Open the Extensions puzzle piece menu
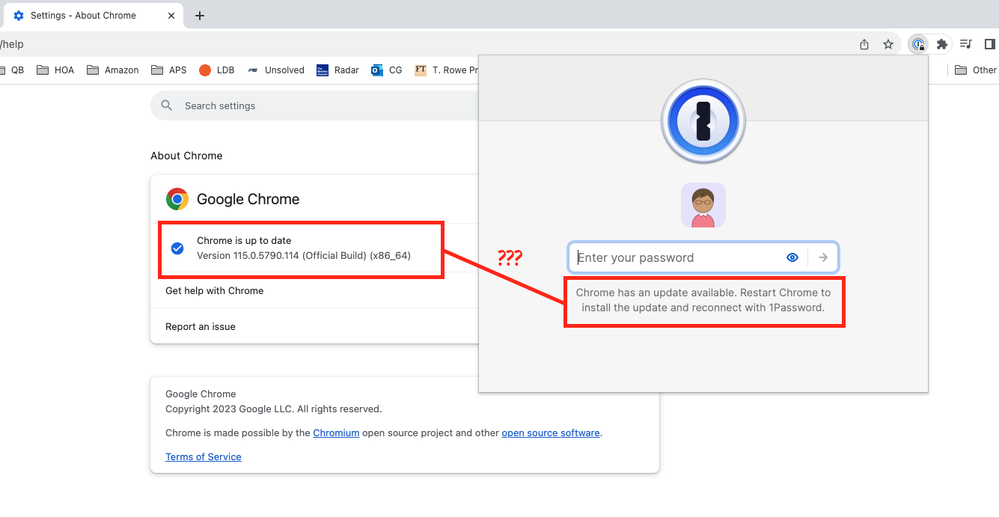The width and height of the screenshot is (999, 517). click(941, 44)
